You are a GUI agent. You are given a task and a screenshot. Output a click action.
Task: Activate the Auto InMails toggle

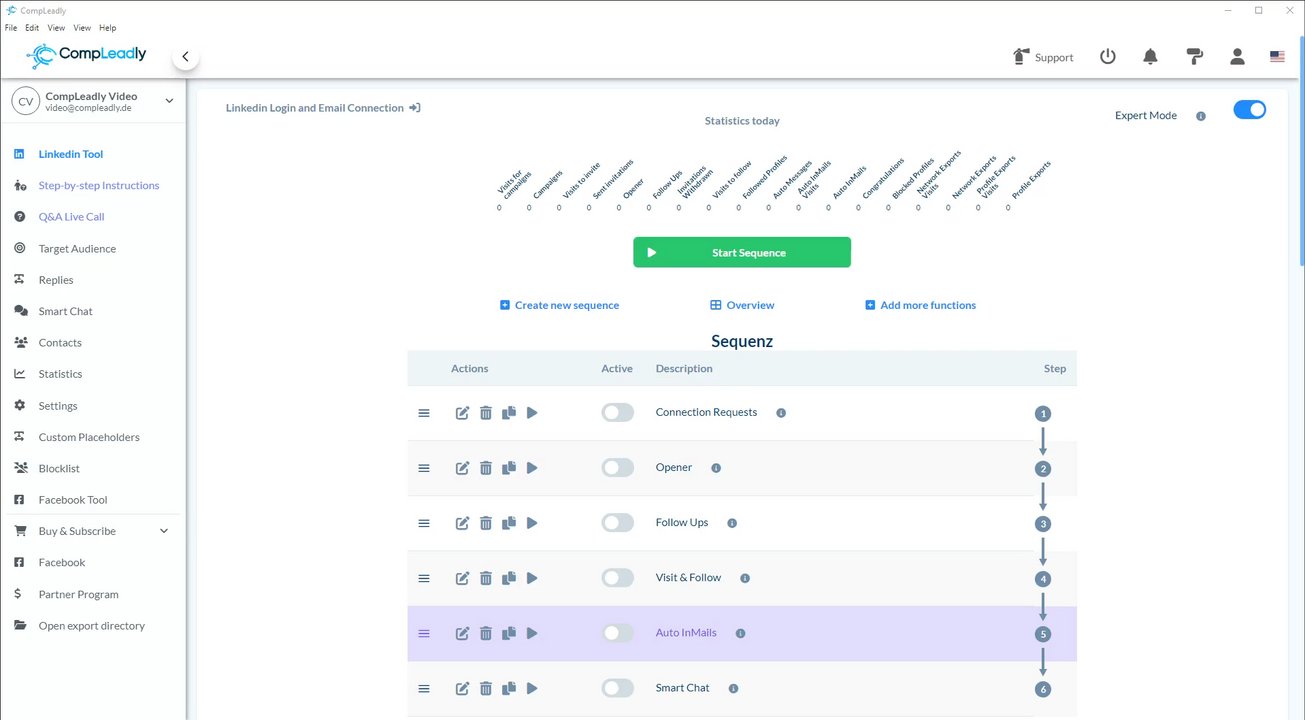[x=617, y=633]
